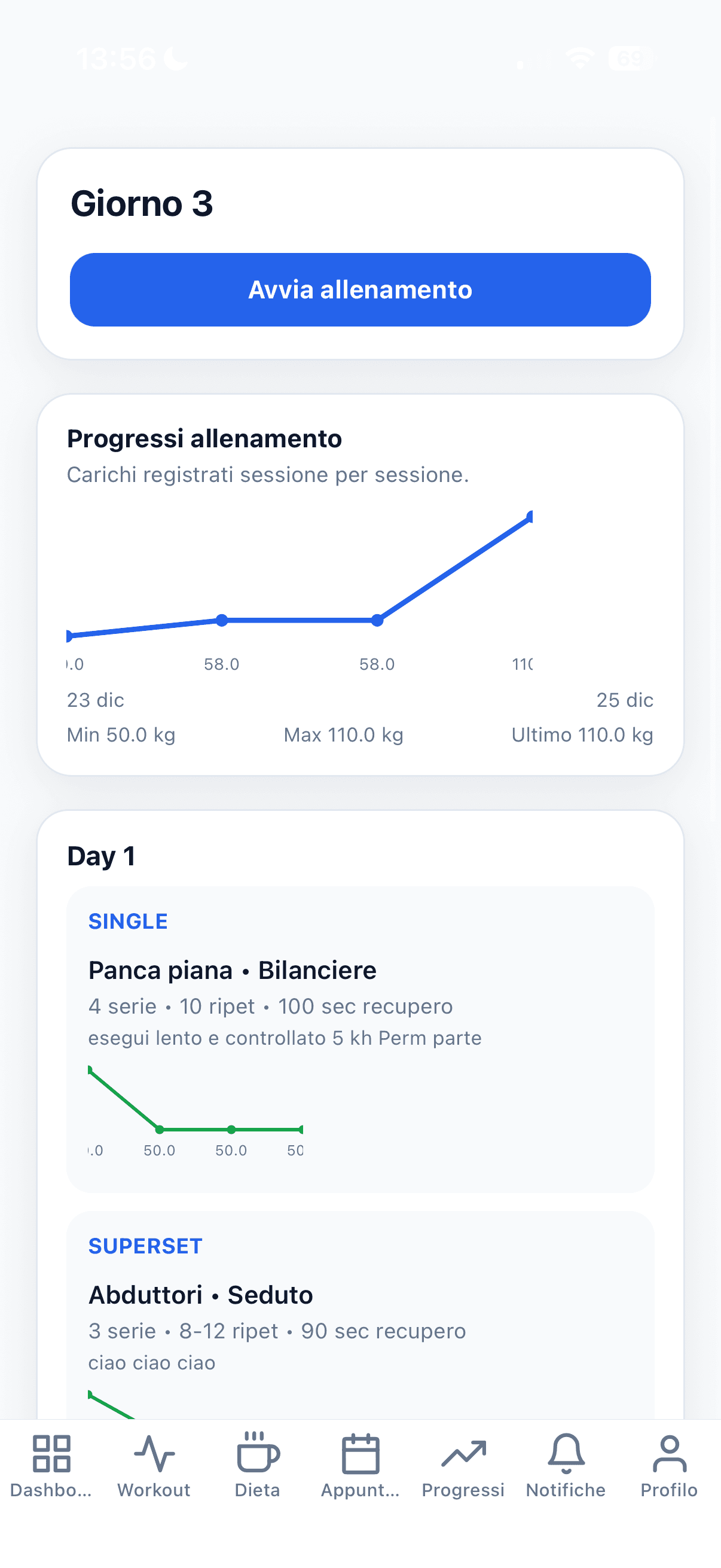Open the Giorno 3 card heading
Viewport: 721px width, 1568px height.
[142, 203]
